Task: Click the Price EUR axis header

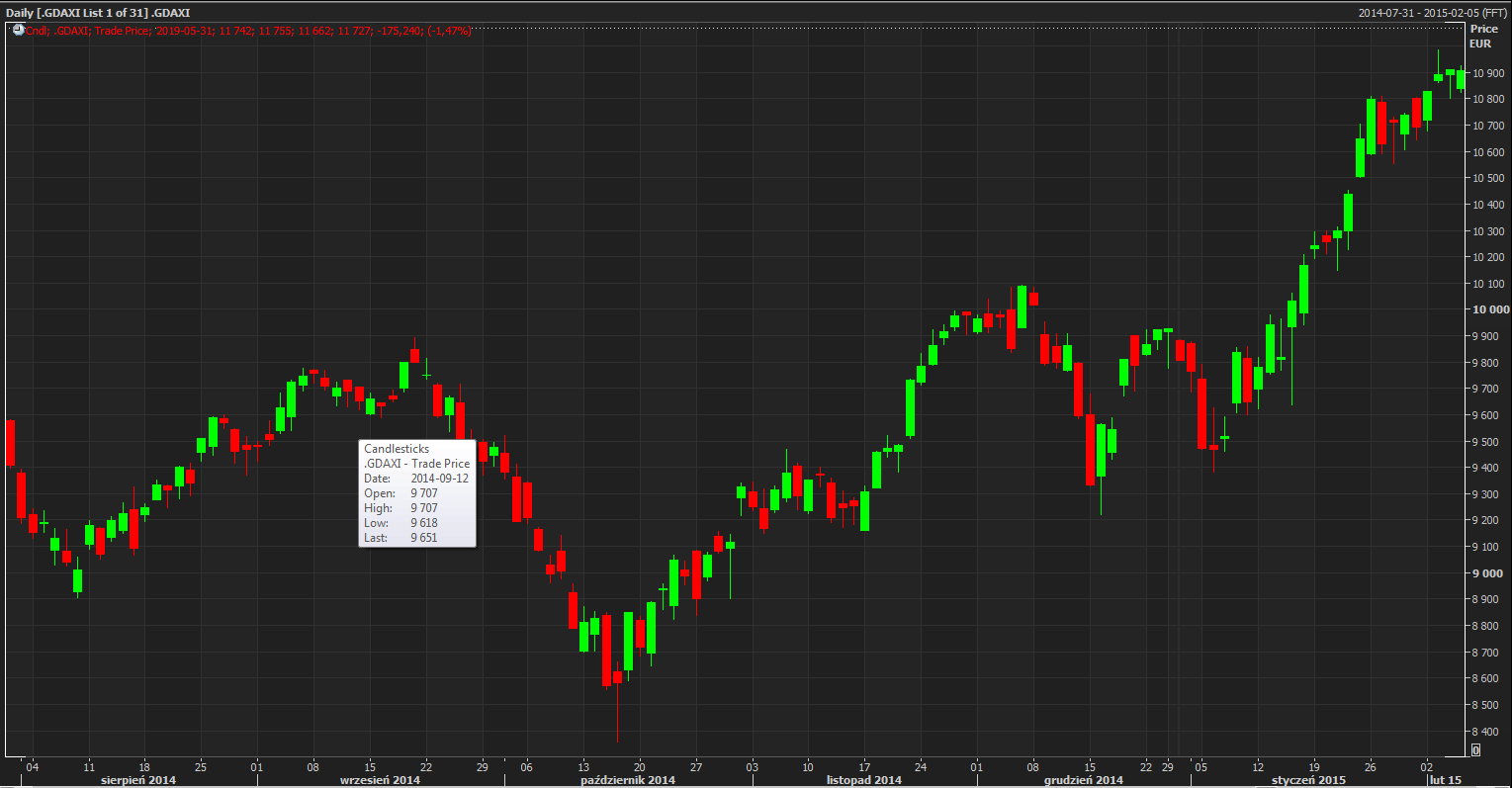Action: 1482,37
